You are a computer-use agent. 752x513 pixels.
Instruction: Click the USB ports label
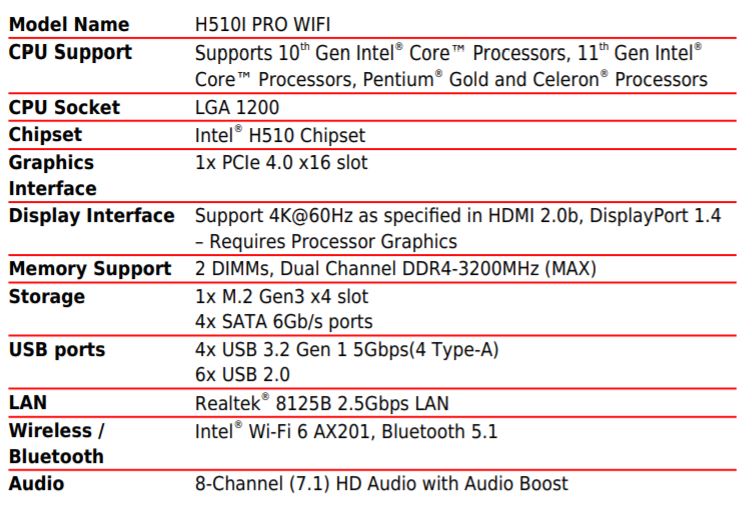pos(57,350)
